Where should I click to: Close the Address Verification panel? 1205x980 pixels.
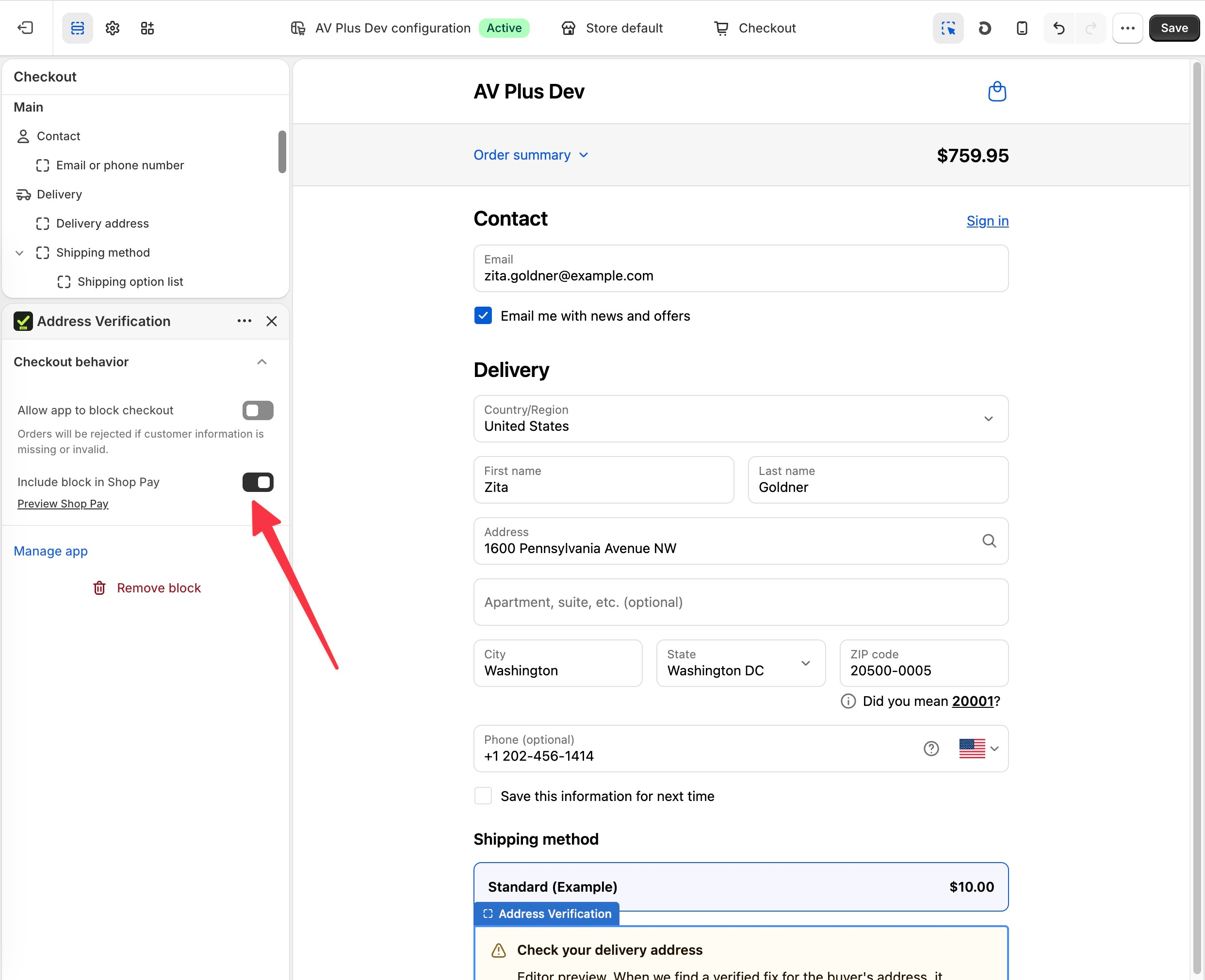272,321
